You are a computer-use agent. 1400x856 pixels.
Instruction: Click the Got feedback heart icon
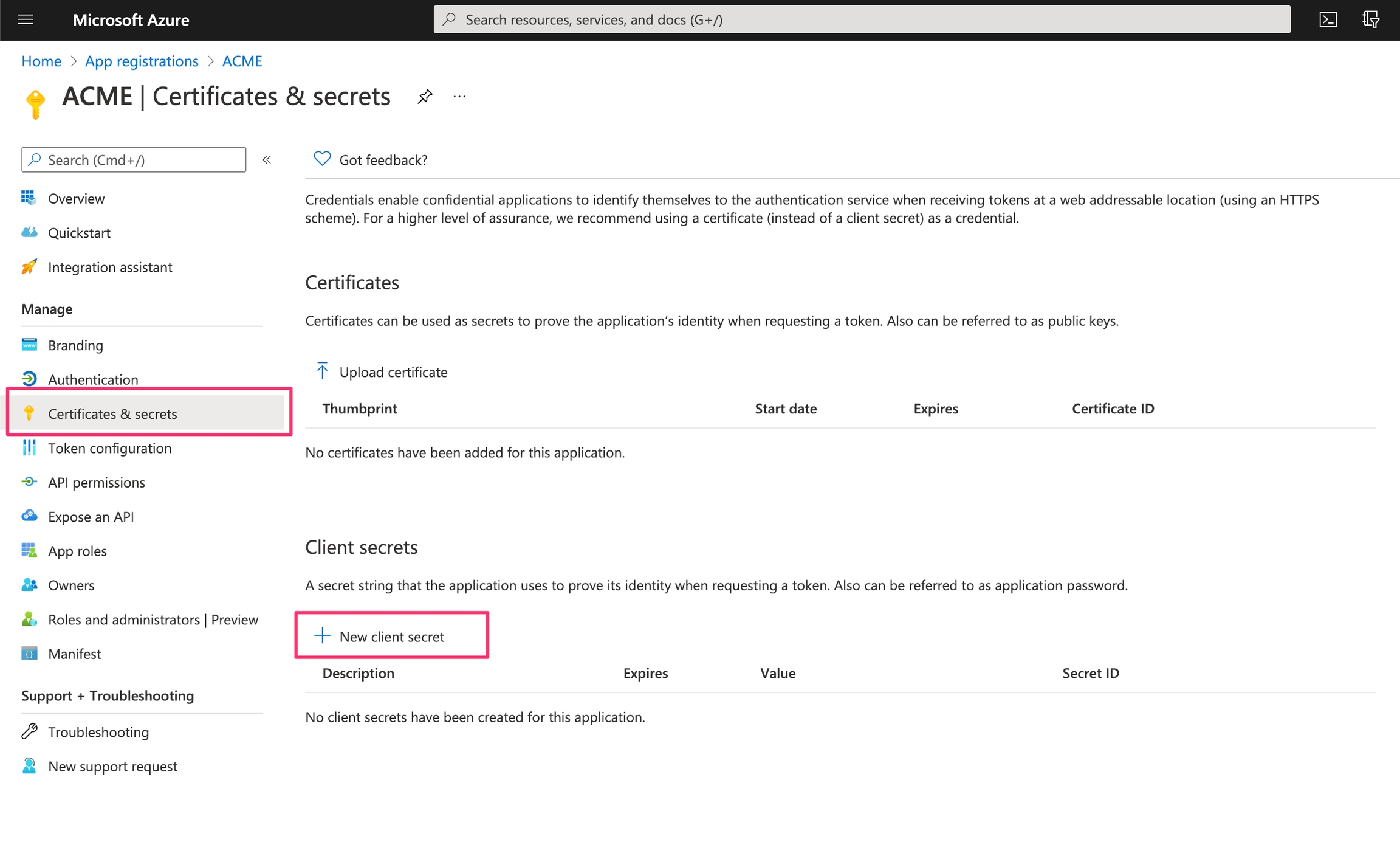322,159
